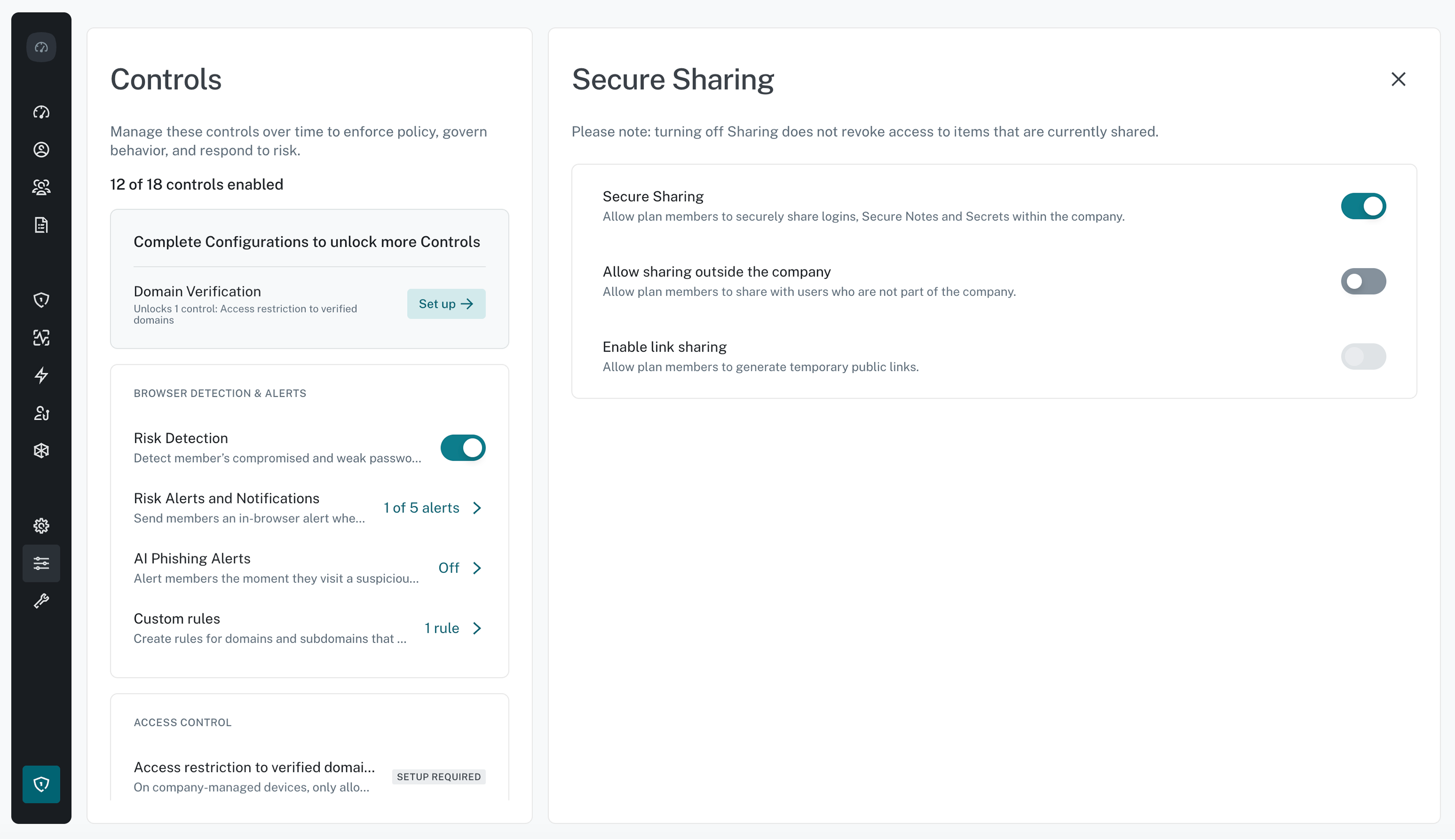Open the wrench tools sidebar icon

click(41, 601)
